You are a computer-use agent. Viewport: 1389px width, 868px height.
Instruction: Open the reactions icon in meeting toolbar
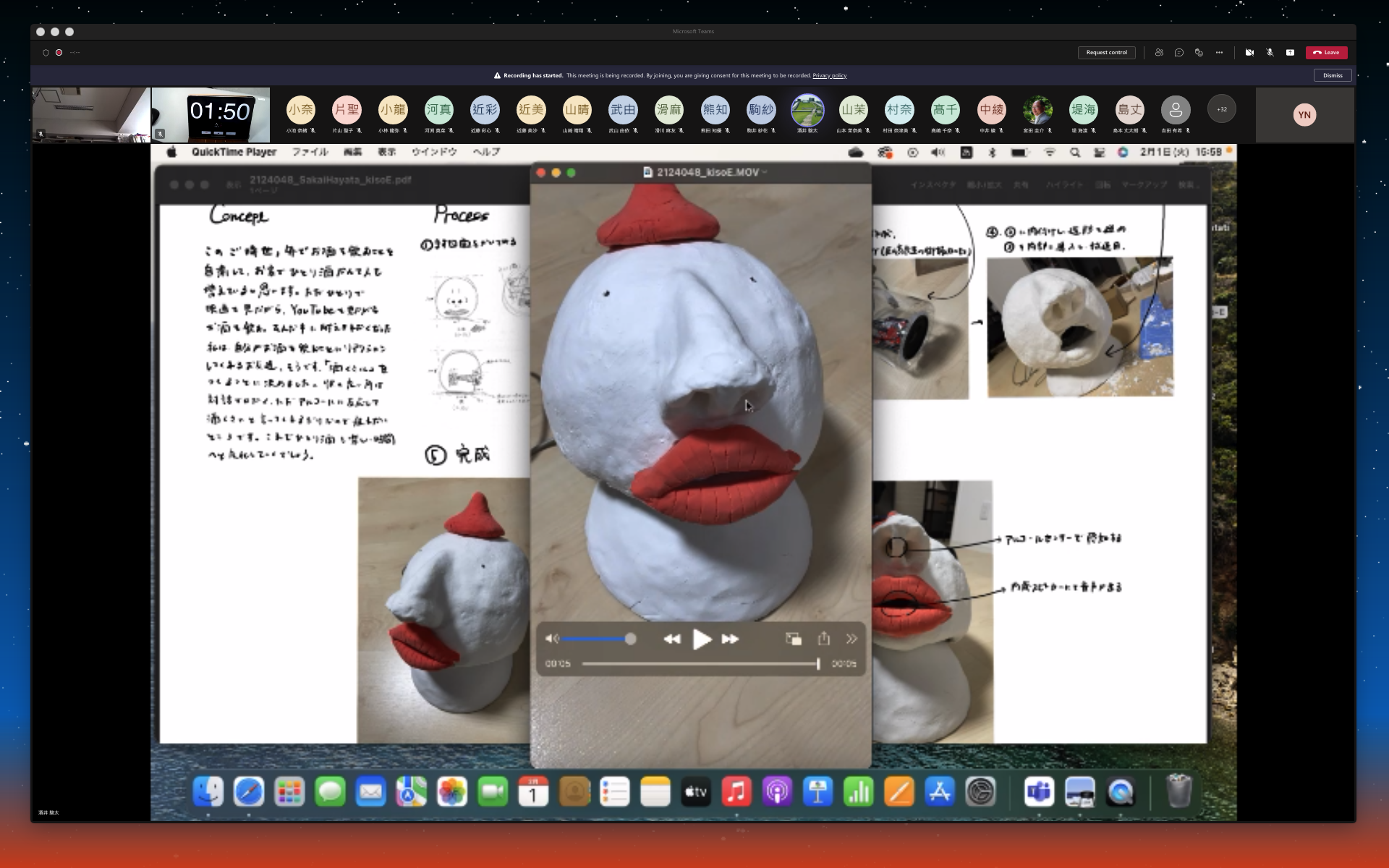pyautogui.click(x=1199, y=53)
